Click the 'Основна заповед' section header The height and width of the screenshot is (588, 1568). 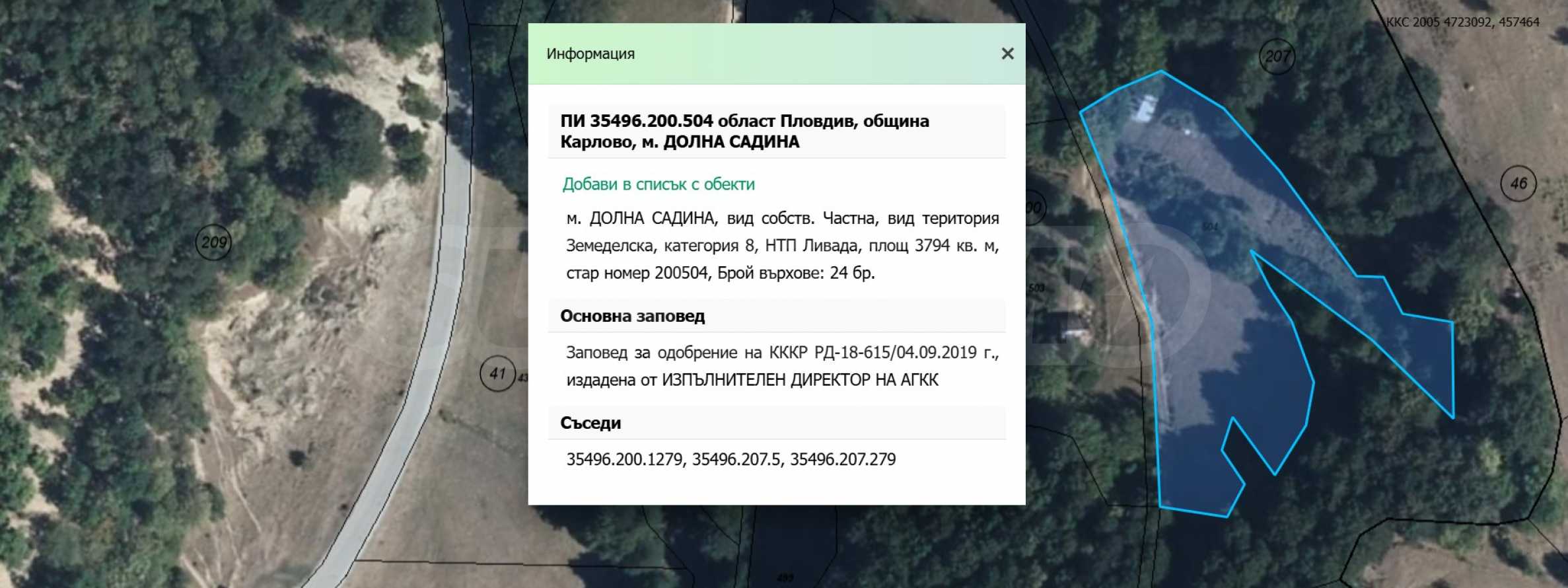(632, 316)
